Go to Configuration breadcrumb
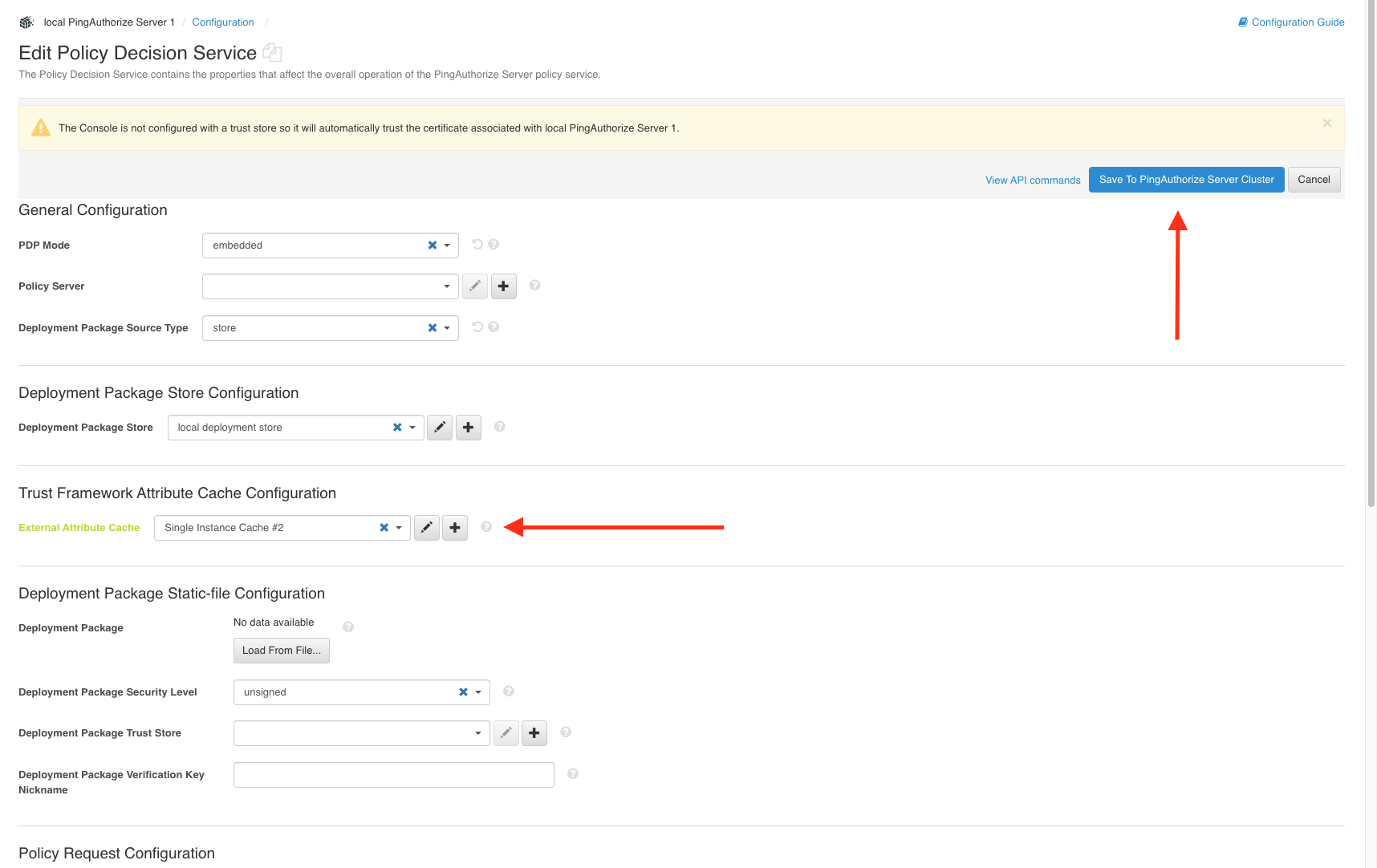The width and height of the screenshot is (1377, 868). click(x=223, y=22)
